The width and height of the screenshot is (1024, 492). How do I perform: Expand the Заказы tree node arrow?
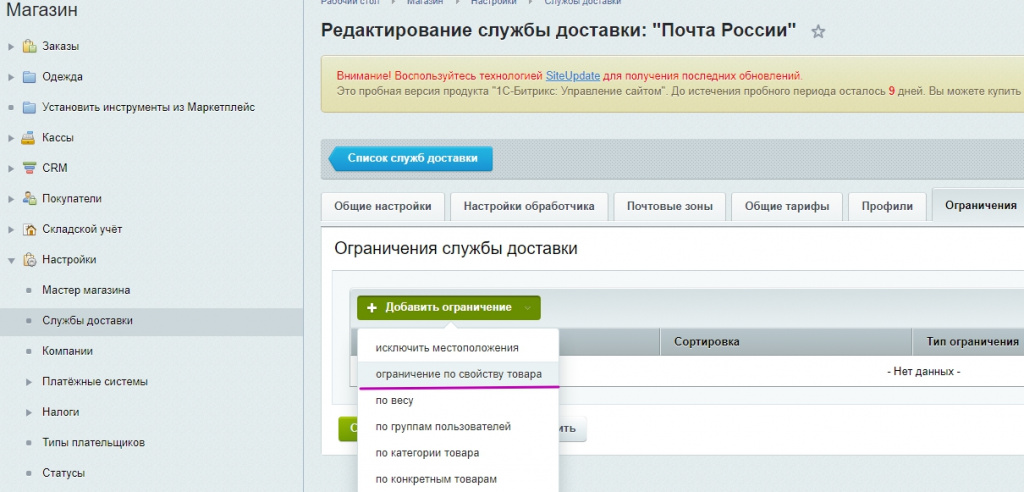point(11,47)
